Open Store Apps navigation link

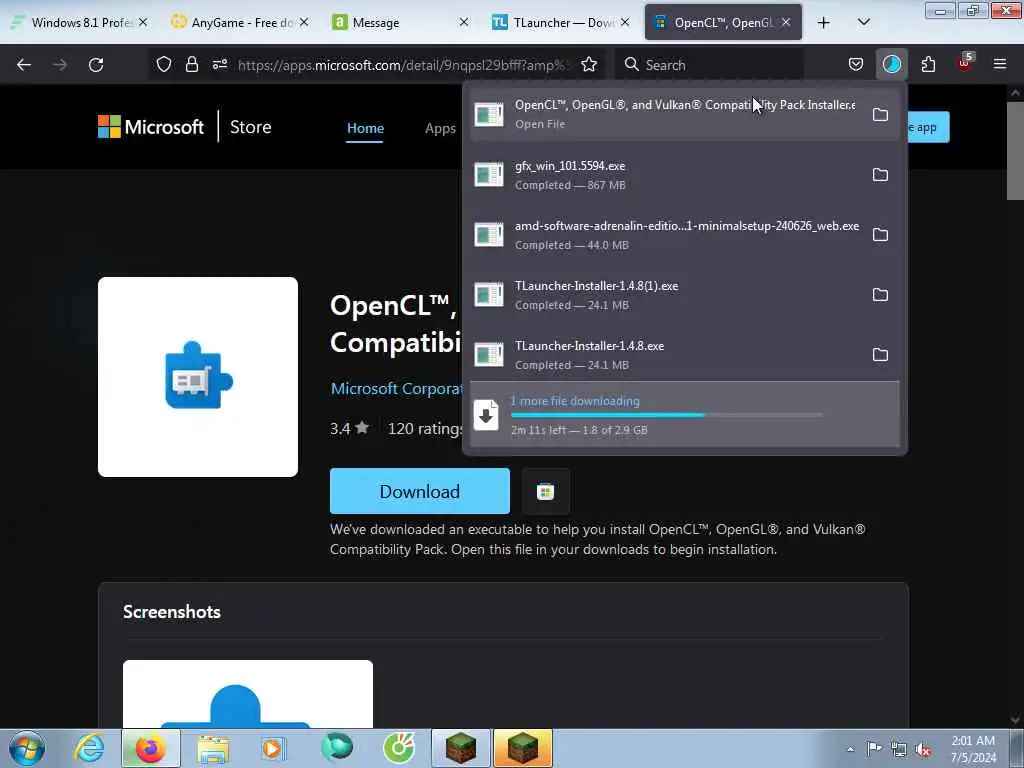tap(440, 128)
